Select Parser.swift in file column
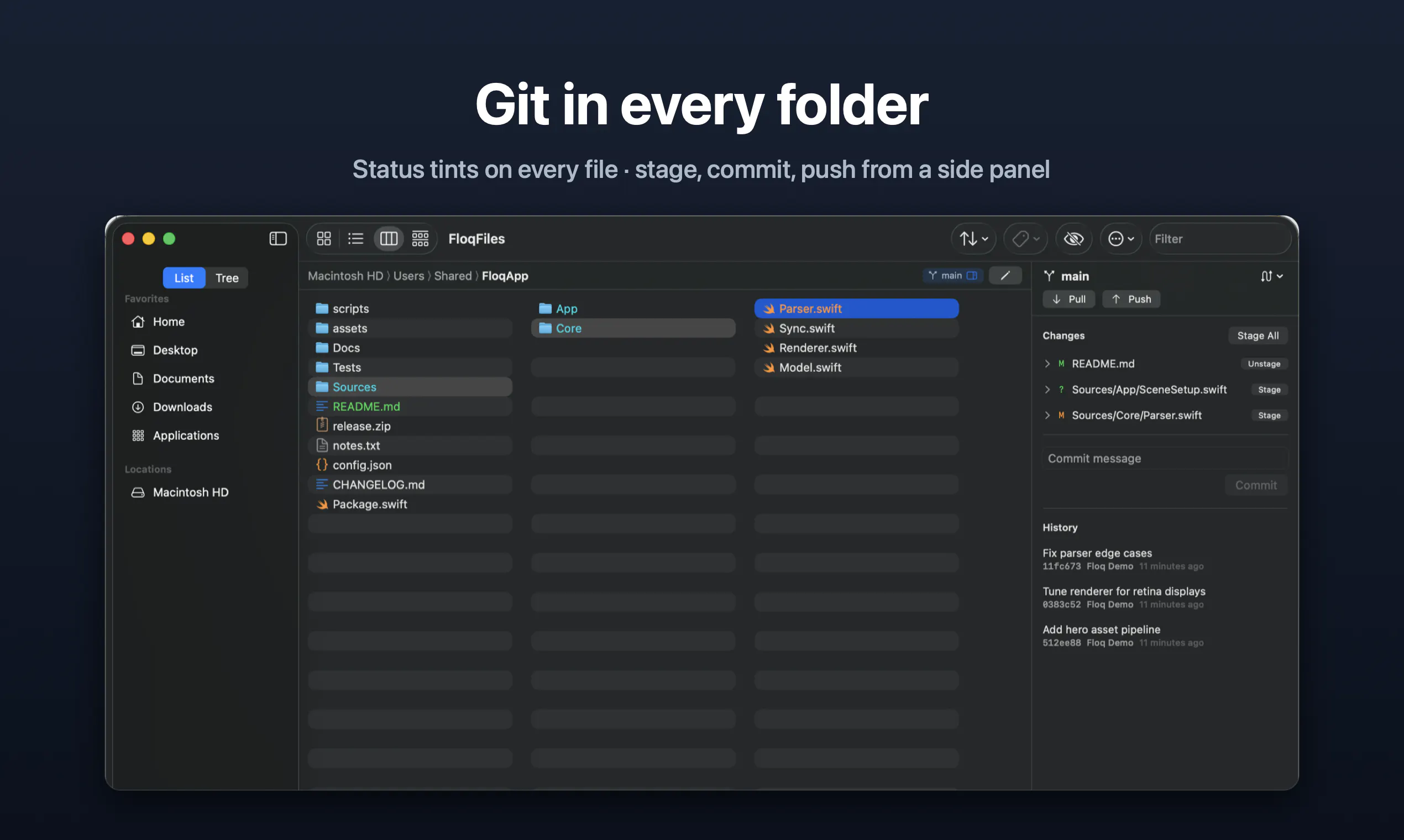1404x840 pixels. pos(856,308)
